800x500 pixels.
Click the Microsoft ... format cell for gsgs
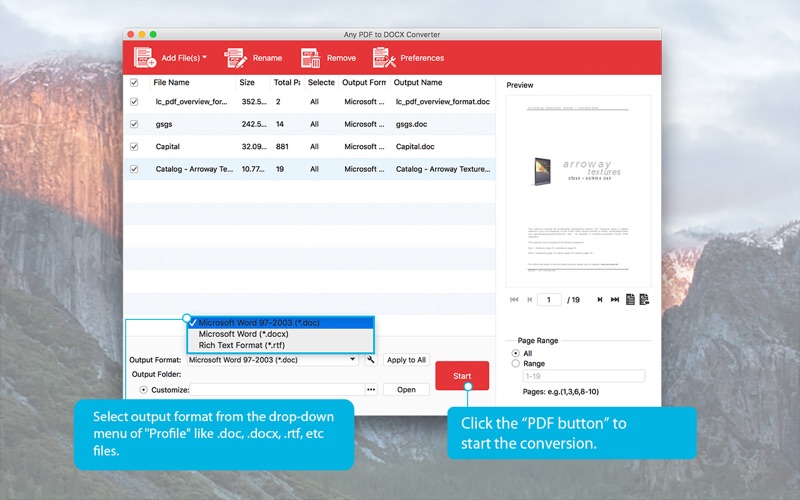(x=364, y=124)
